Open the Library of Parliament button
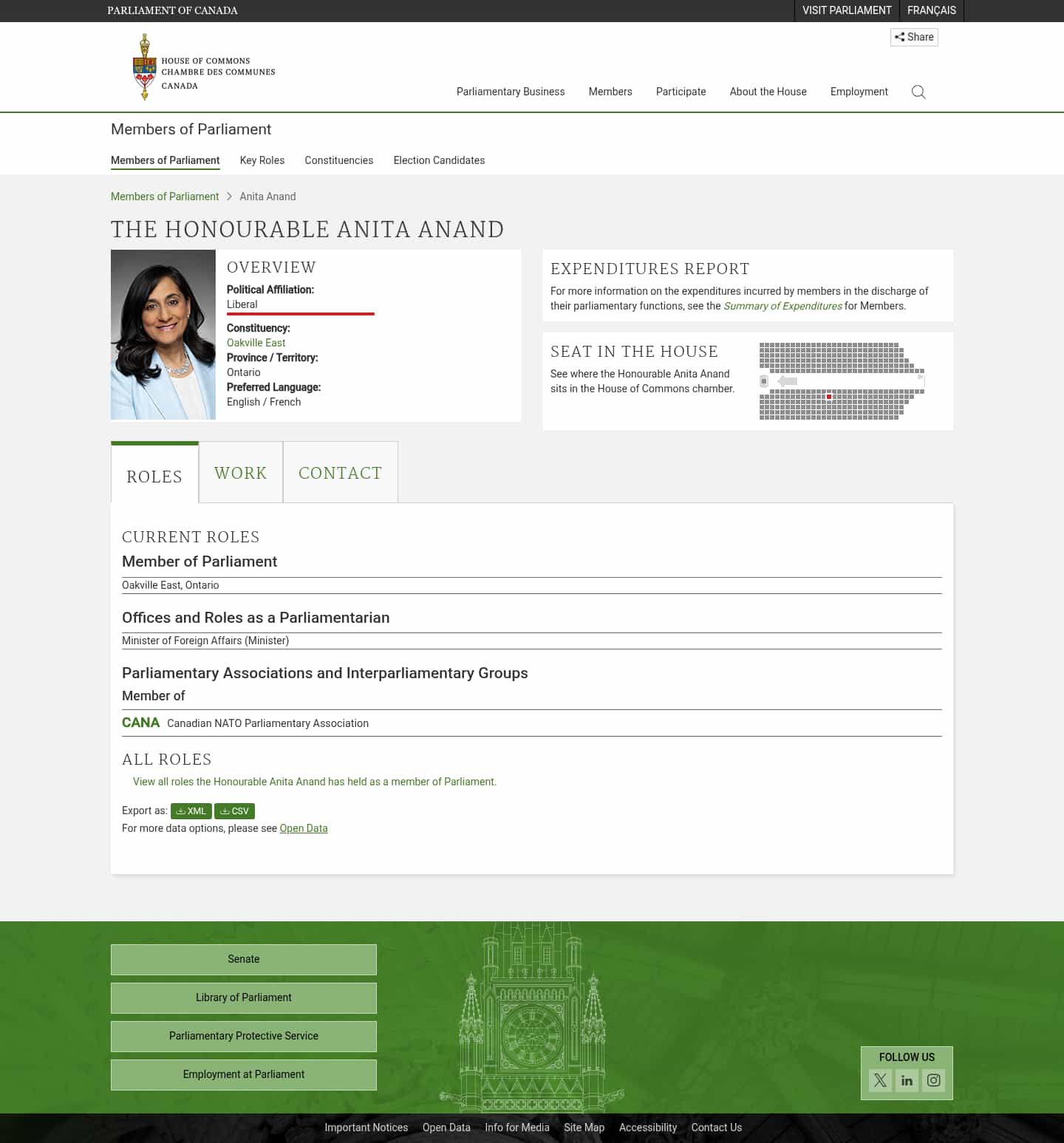Image resolution: width=1064 pixels, height=1143 pixels. [244, 997]
